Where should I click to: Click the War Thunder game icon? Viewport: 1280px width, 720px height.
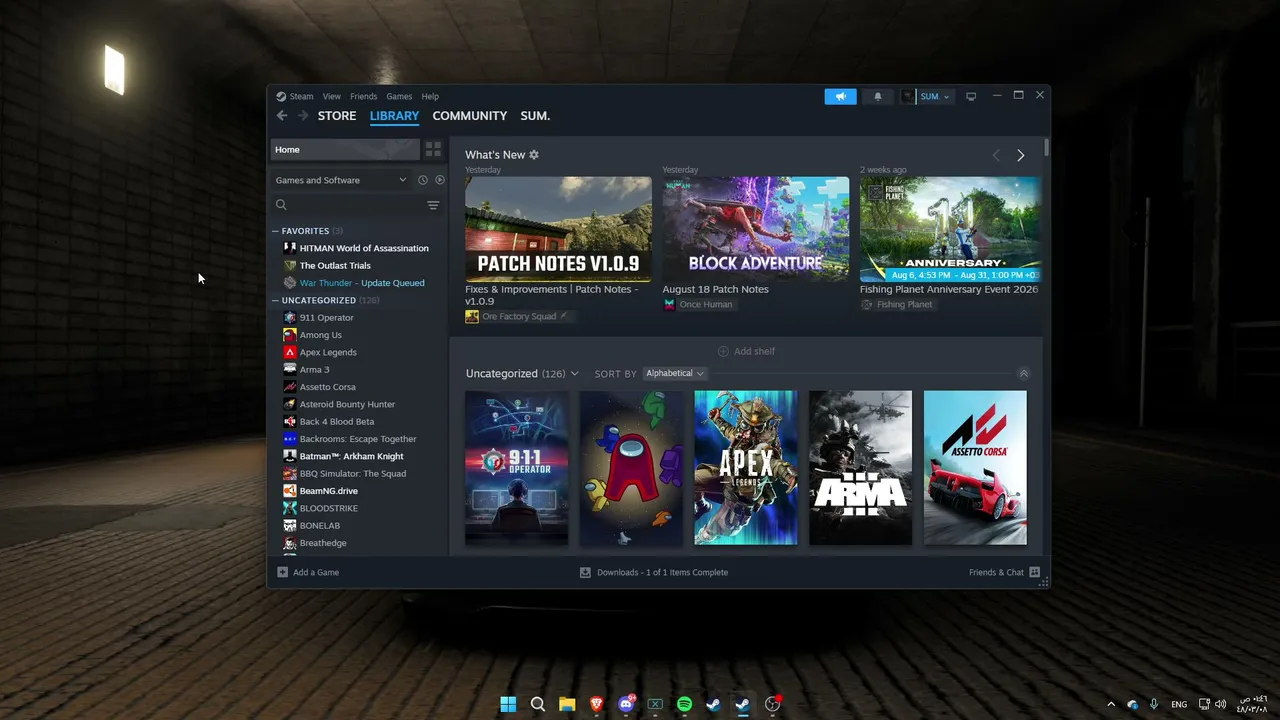click(290, 283)
